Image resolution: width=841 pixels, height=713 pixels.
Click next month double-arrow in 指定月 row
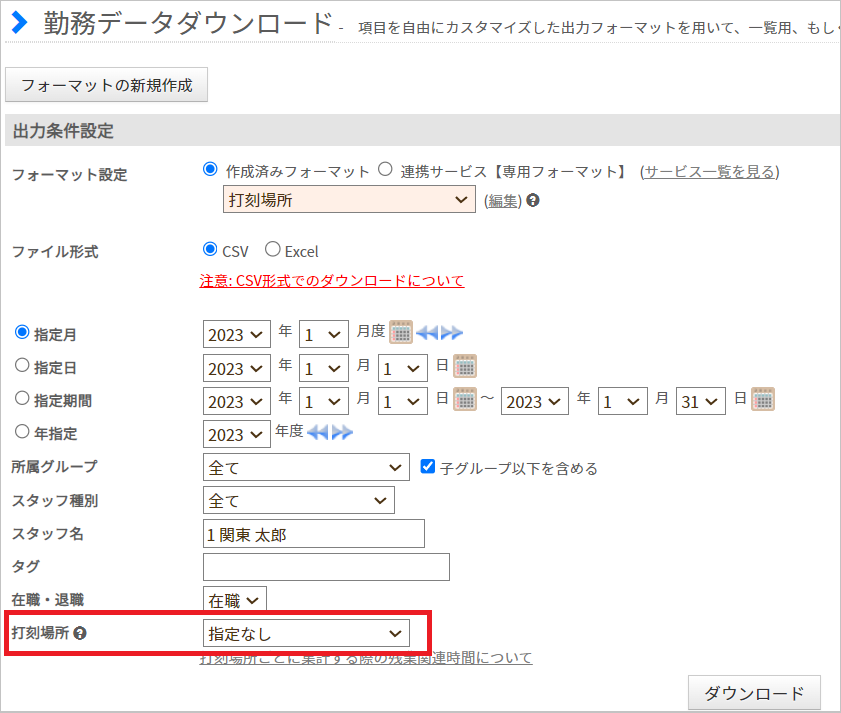coord(452,333)
